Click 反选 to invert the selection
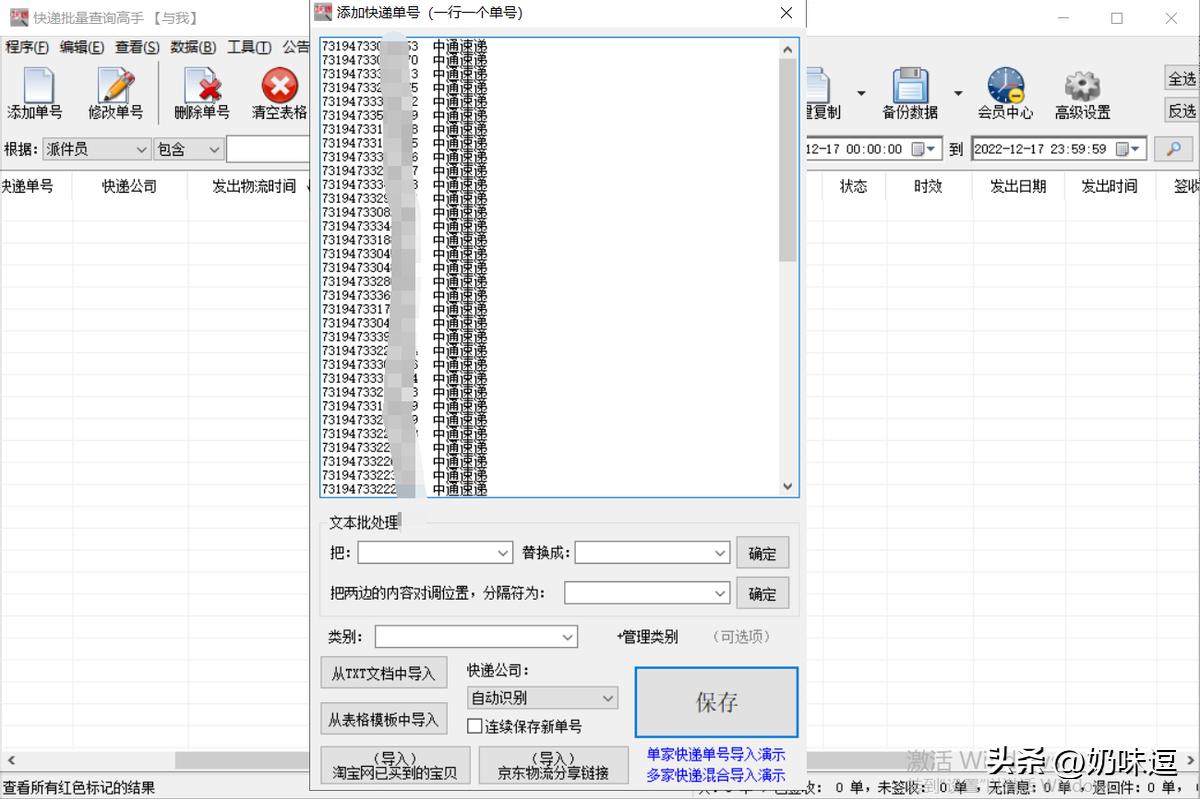The image size is (1200, 799). (x=1180, y=110)
